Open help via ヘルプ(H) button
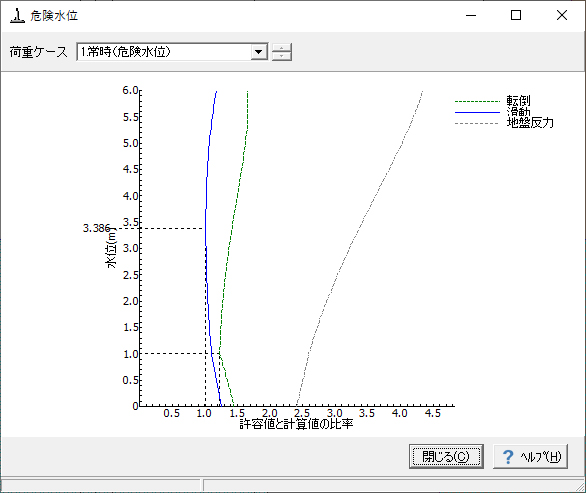The image size is (586, 493). 530,456
